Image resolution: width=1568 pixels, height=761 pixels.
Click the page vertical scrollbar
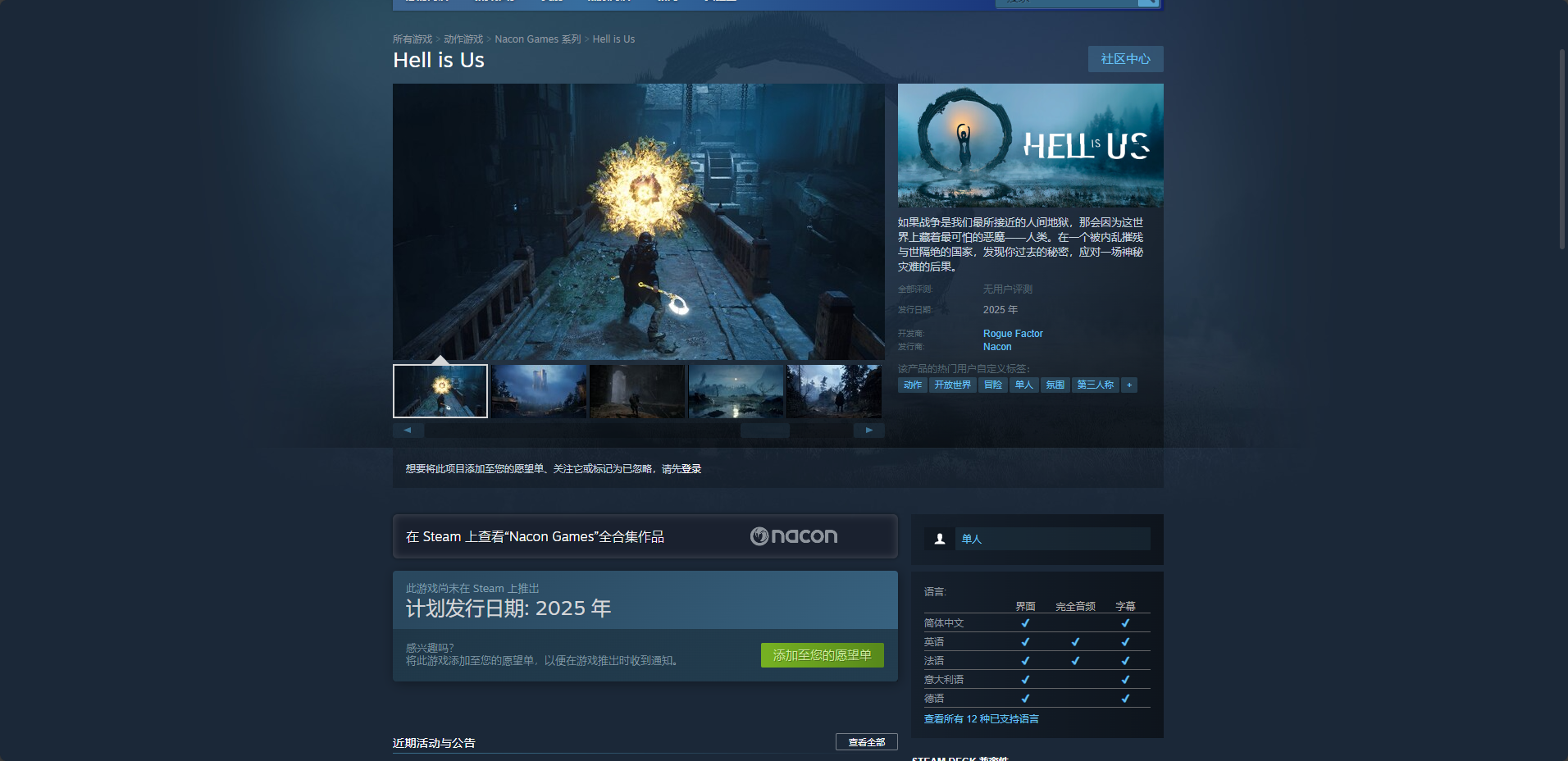point(1563,149)
